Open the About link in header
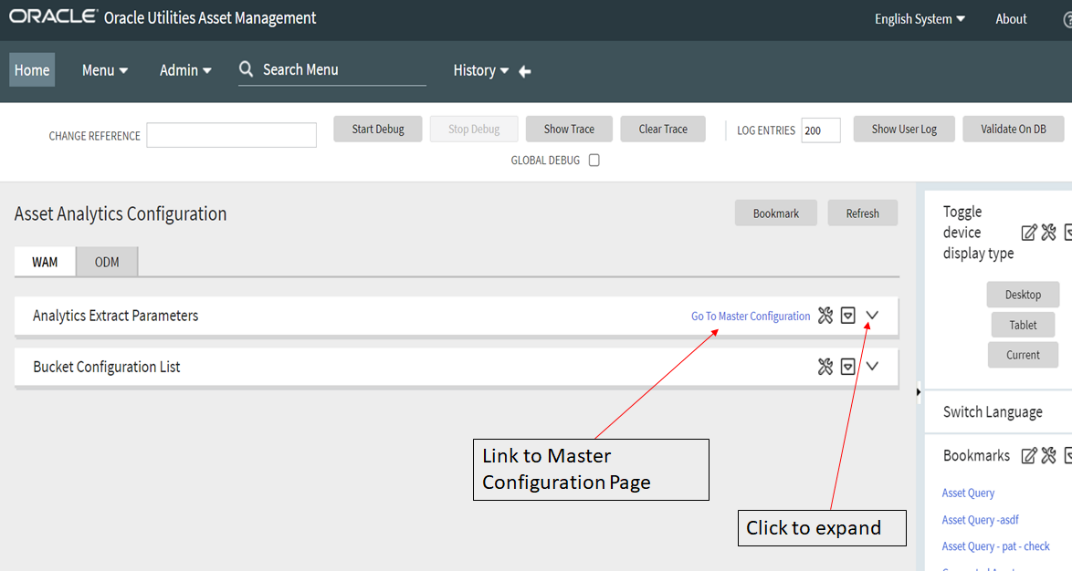Image resolution: width=1072 pixels, height=571 pixels. [x=1010, y=19]
